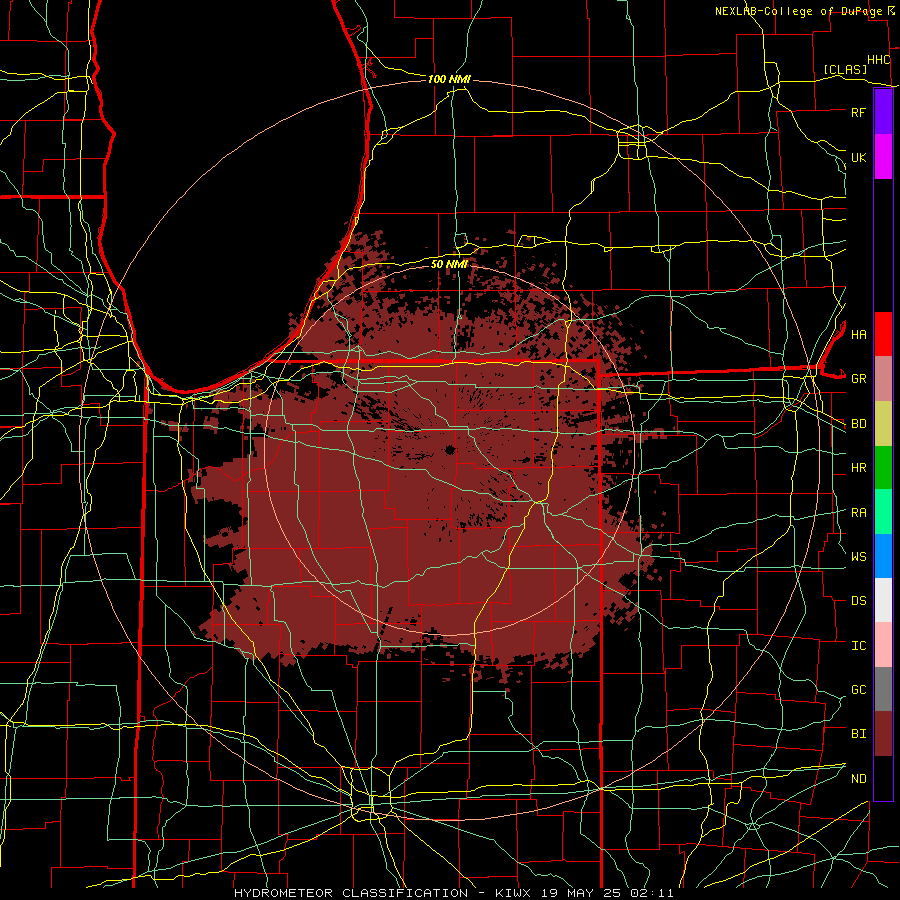Click the 'GC' legend label

coord(858,690)
